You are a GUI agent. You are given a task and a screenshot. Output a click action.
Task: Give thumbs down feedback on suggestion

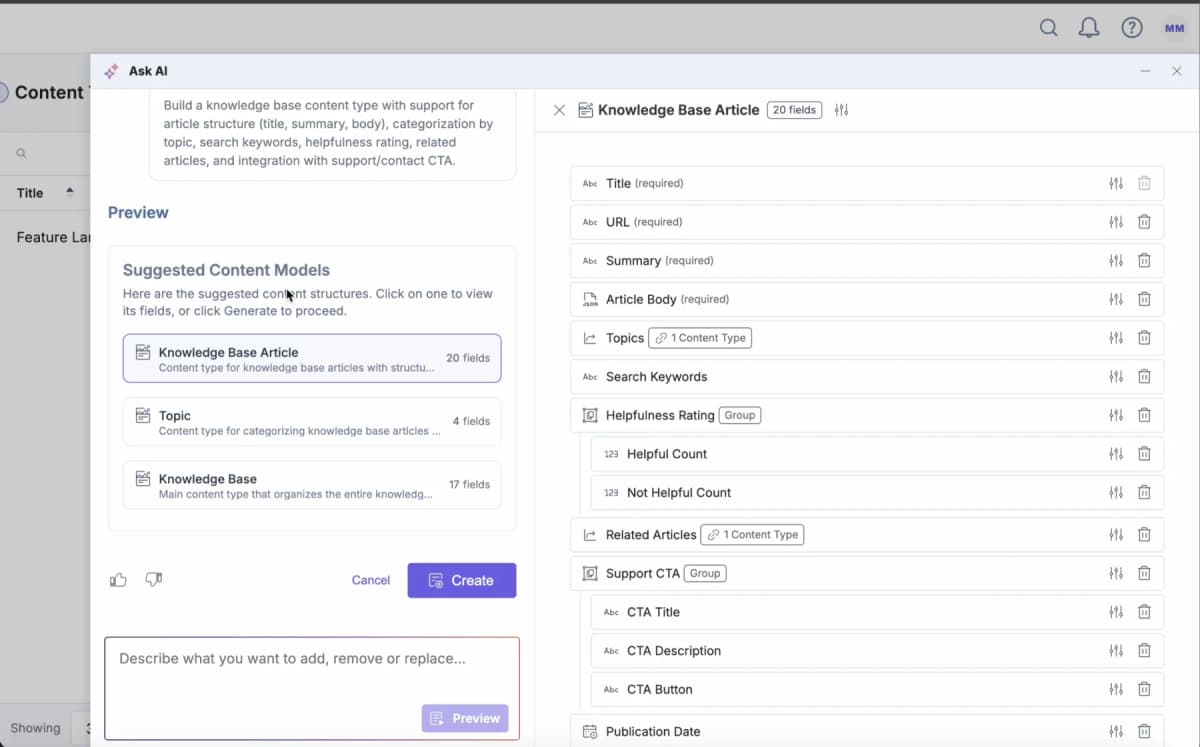coord(153,580)
